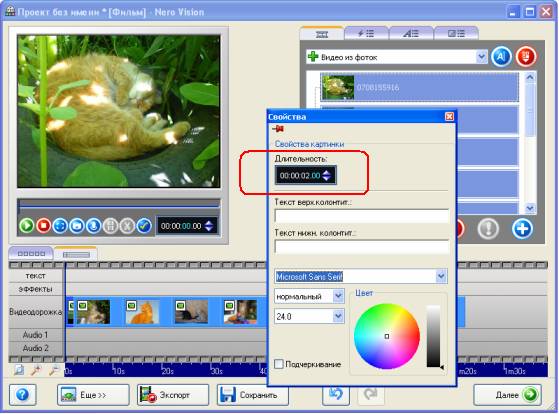Click the Далее button
Viewport: 559px width, 414px height.
(507, 395)
